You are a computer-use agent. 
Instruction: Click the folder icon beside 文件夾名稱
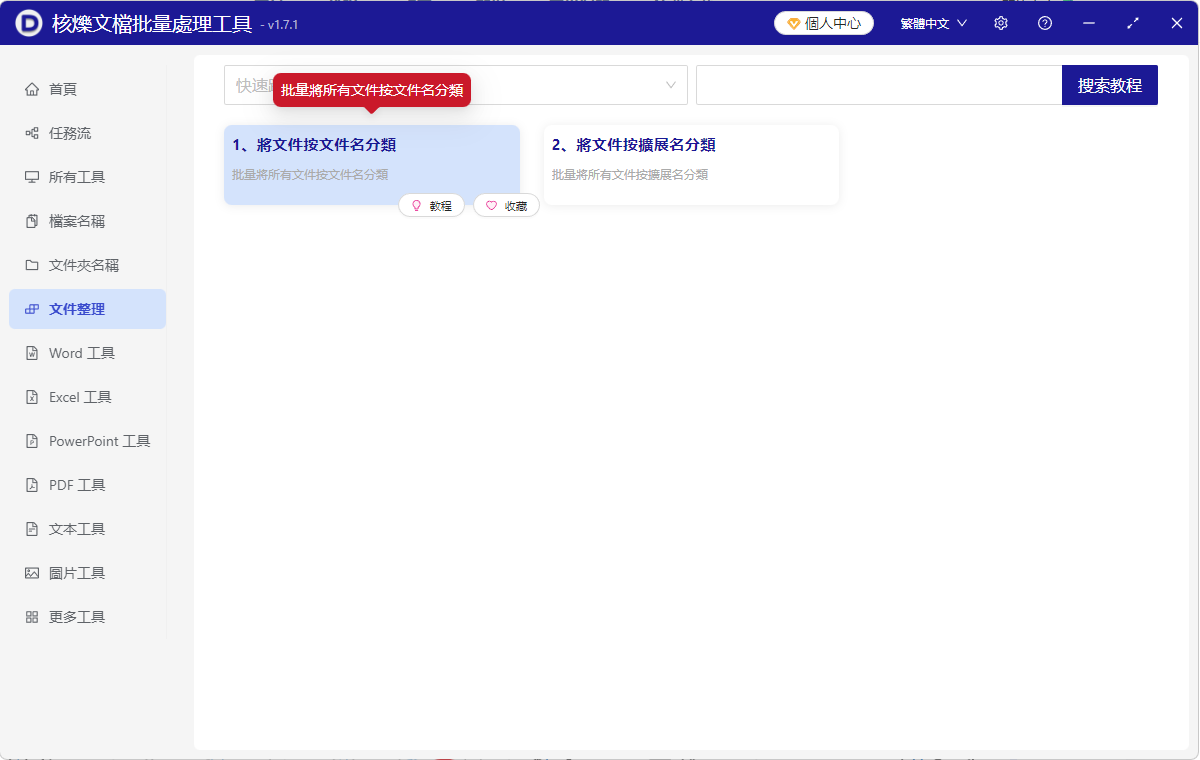click(32, 265)
